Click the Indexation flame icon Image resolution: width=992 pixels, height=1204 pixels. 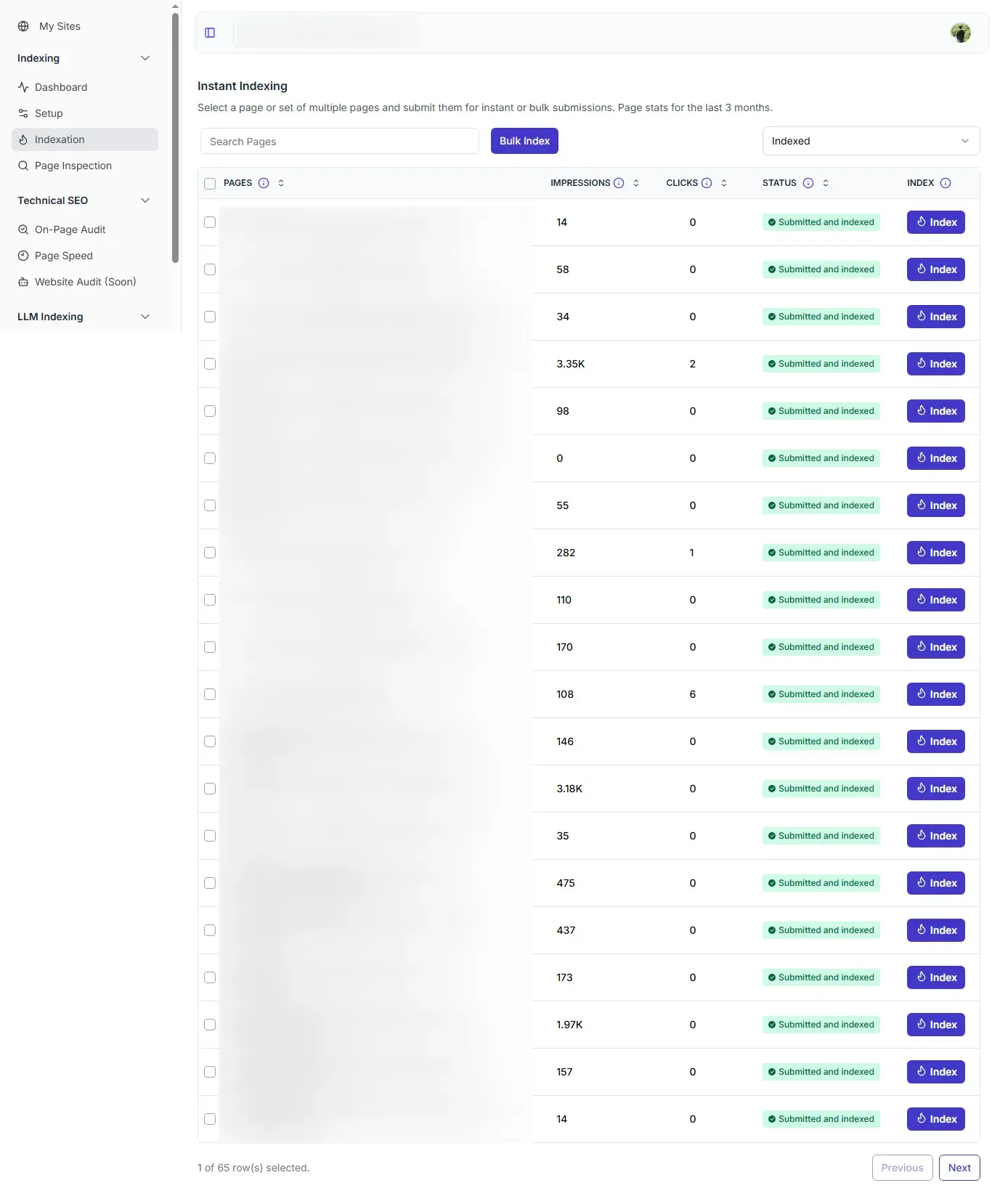23,139
